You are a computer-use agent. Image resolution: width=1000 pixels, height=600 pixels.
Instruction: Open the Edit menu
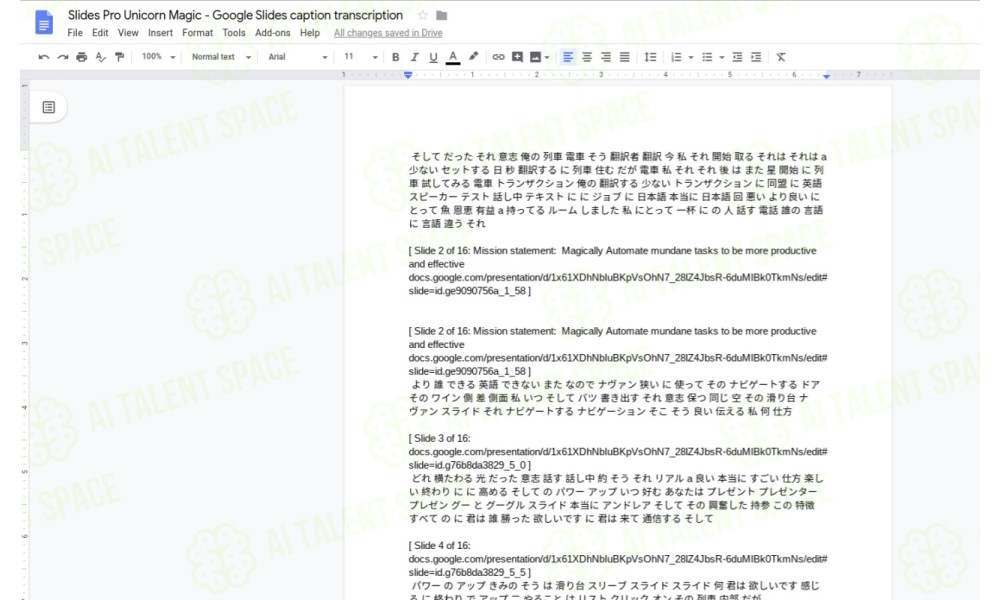point(100,33)
